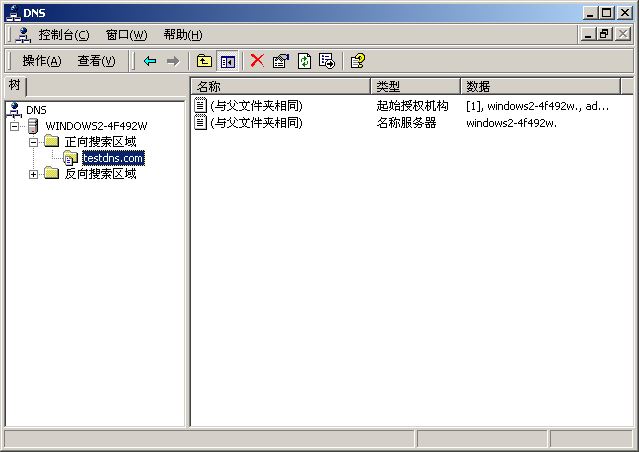
Task: Click the Back arrow toolbar icon
Action: click(150, 61)
